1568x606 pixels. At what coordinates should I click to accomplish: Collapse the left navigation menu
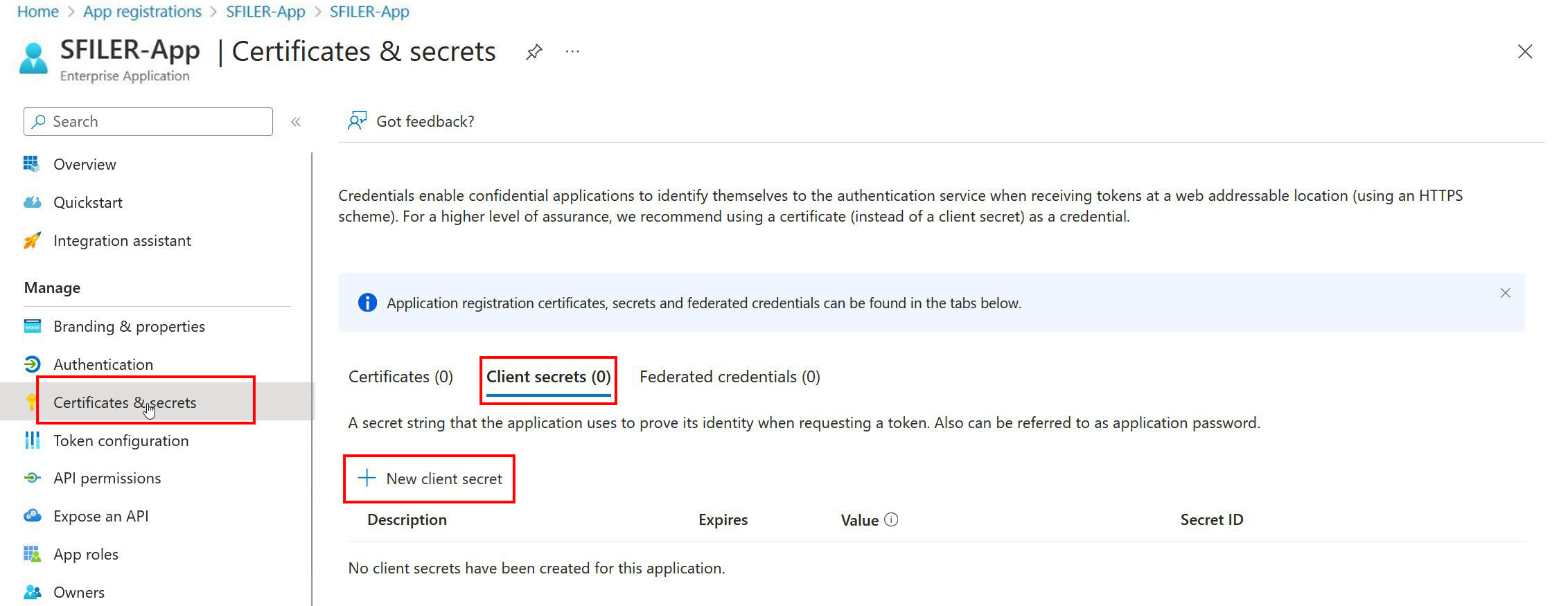[x=296, y=122]
